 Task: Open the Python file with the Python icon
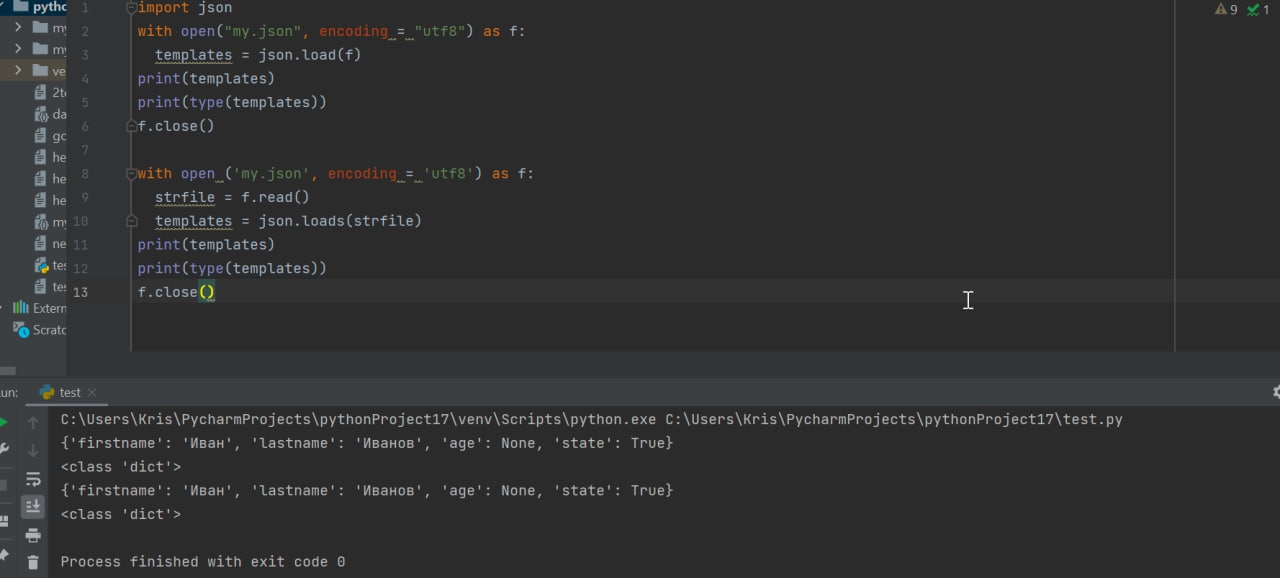[x=50, y=265]
